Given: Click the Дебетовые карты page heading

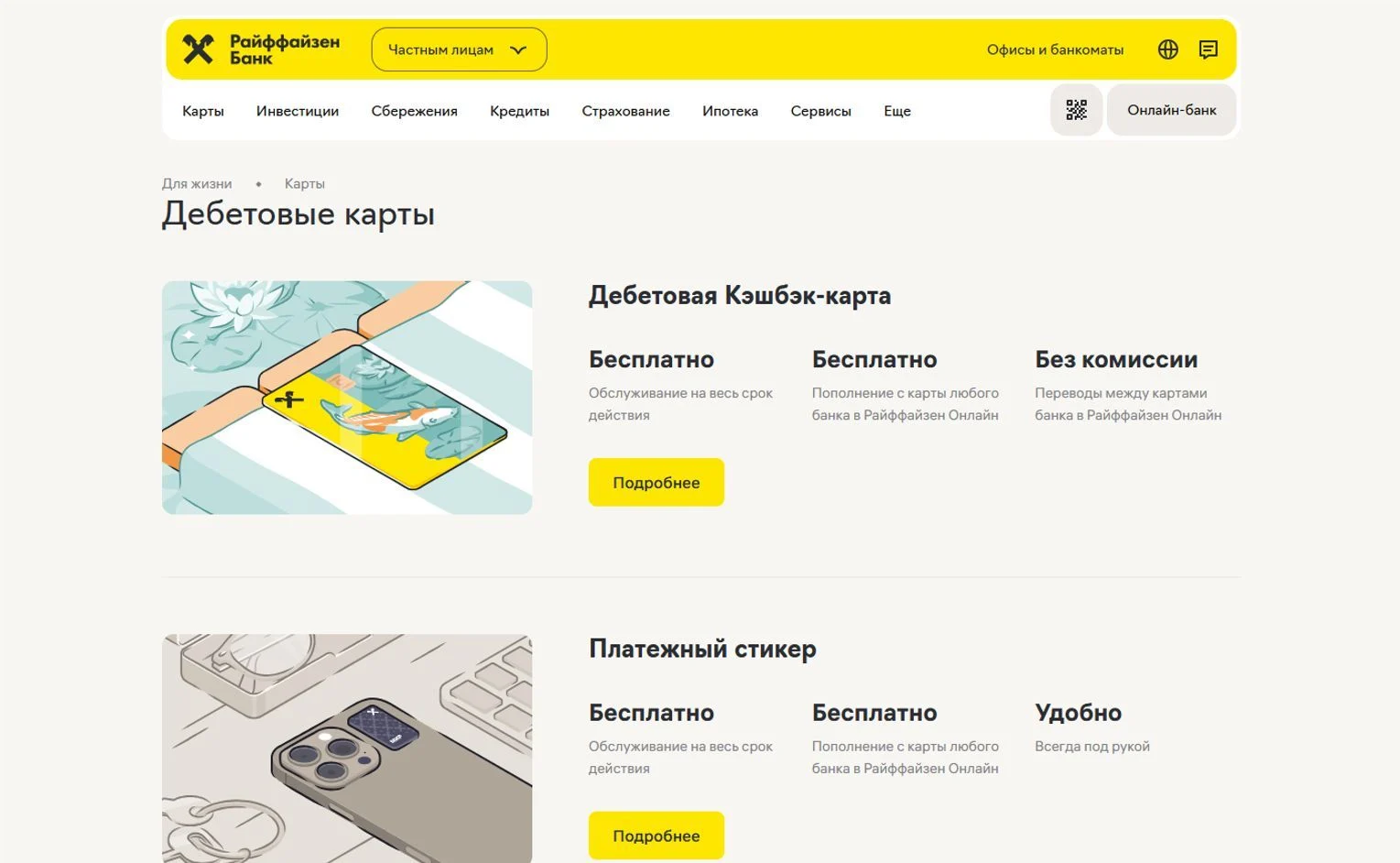Looking at the screenshot, I should (298, 214).
